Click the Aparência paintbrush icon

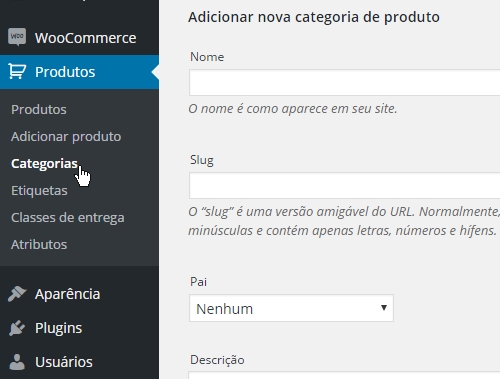[x=17, y=294]
